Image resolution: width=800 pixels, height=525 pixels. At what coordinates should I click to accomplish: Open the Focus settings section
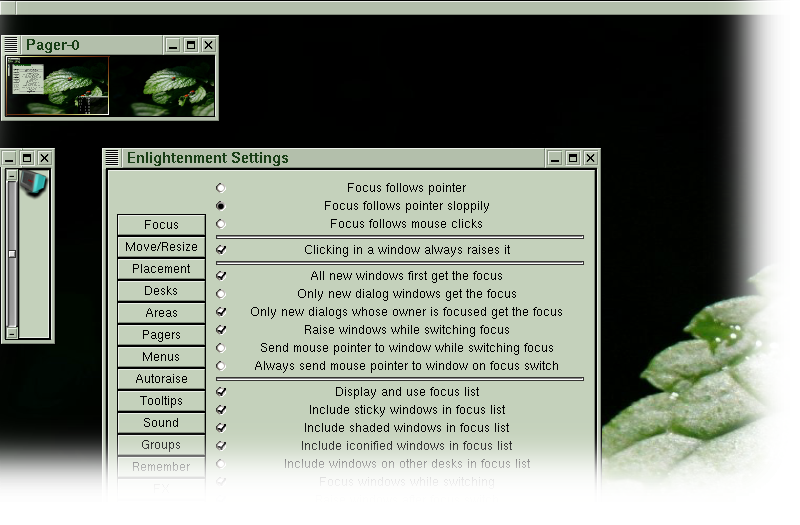click(161, 225)
